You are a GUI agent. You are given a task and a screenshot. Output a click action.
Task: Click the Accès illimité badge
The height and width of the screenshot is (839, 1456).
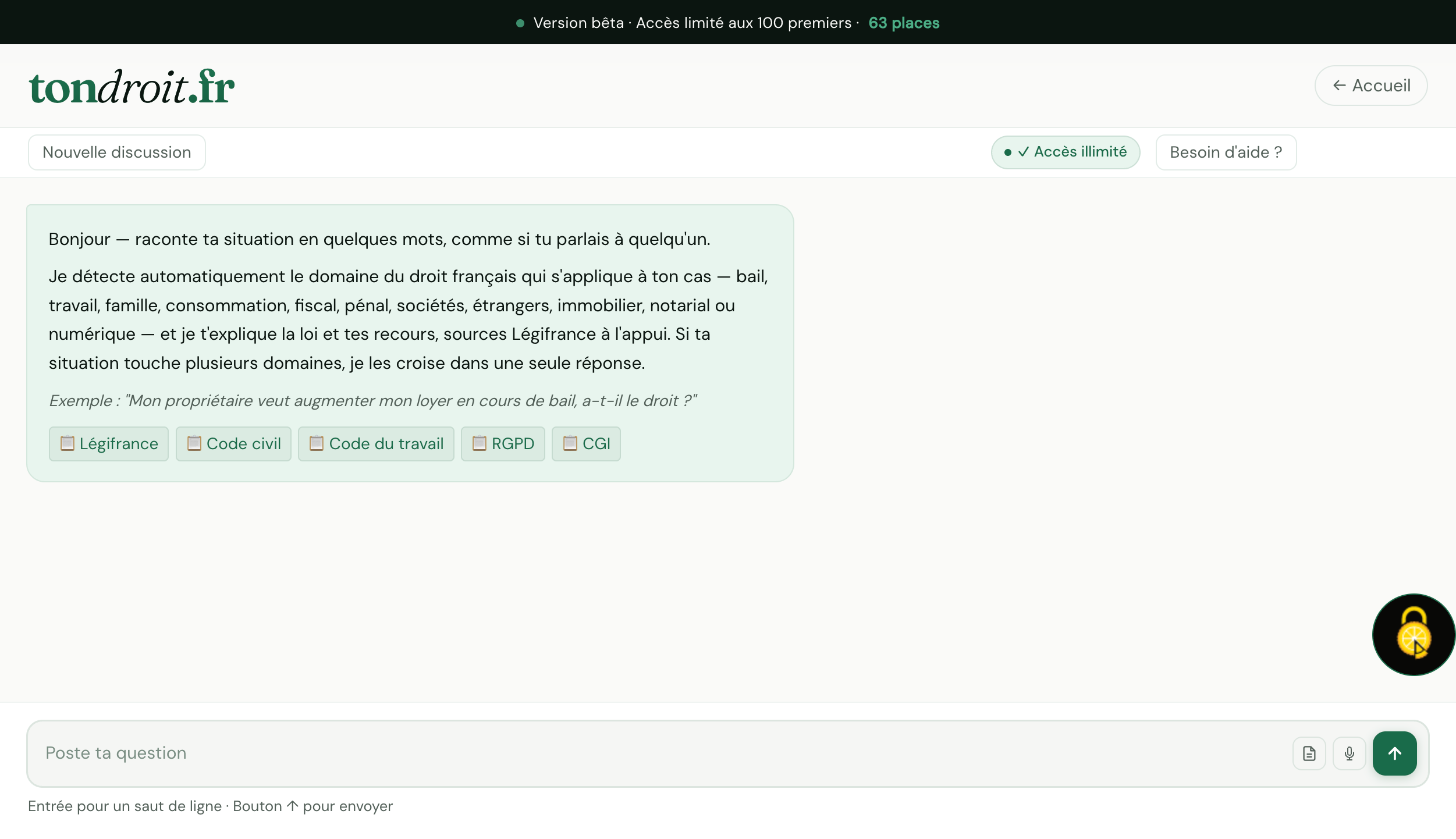[x=1065, y=152]
